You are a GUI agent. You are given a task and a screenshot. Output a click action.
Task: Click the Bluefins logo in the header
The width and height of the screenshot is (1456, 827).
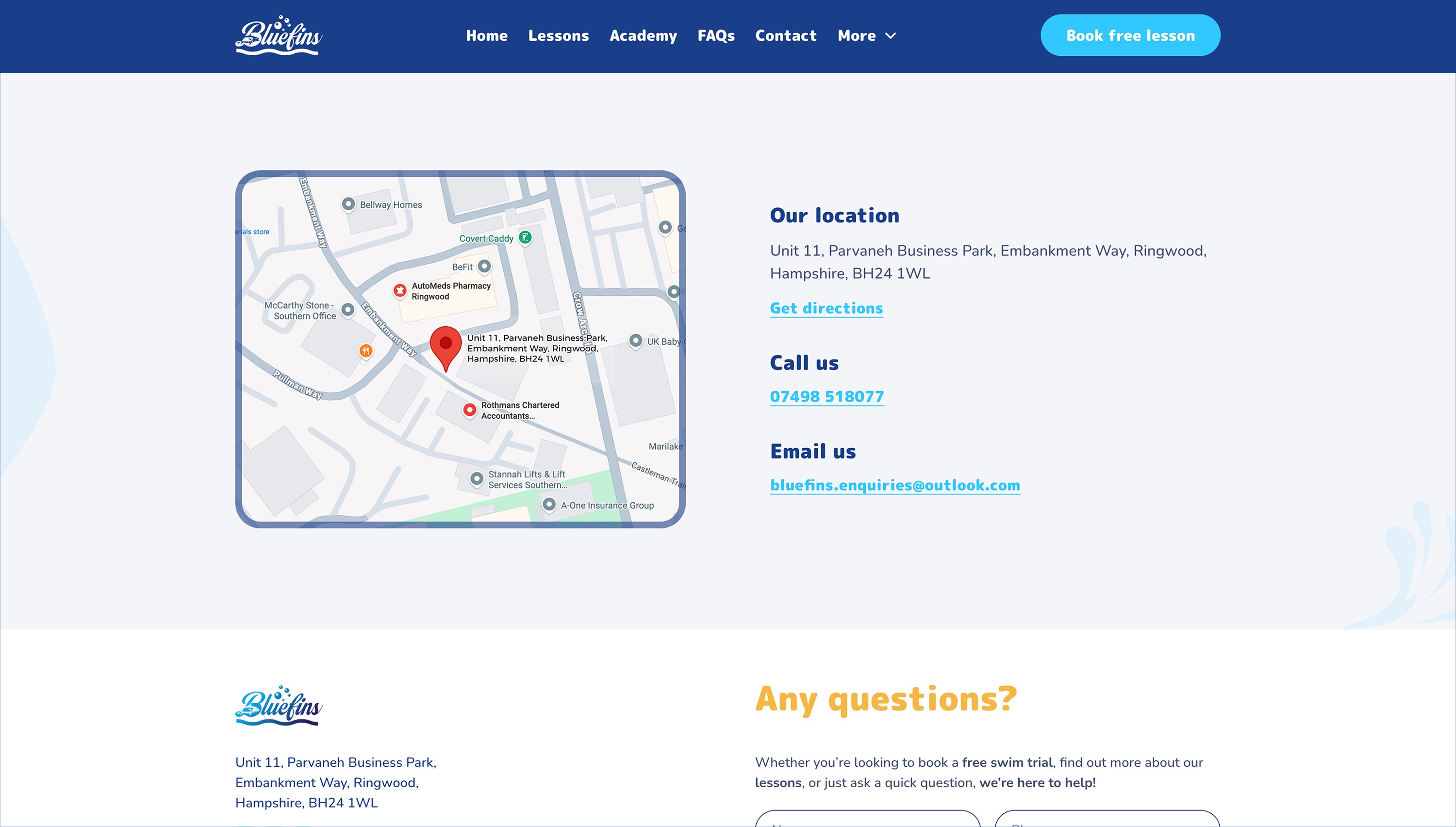click(278, 35)
